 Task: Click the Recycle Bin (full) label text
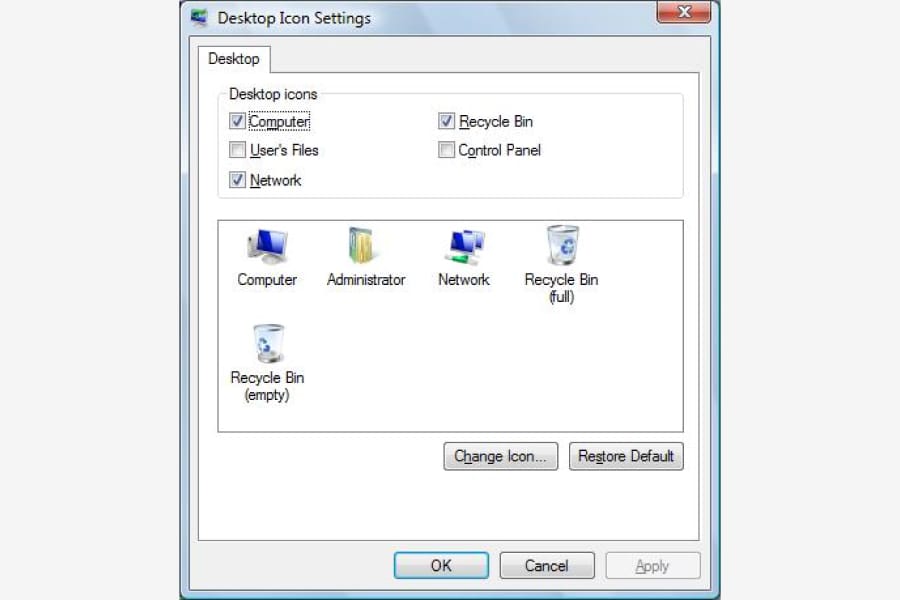coord(561,288)
